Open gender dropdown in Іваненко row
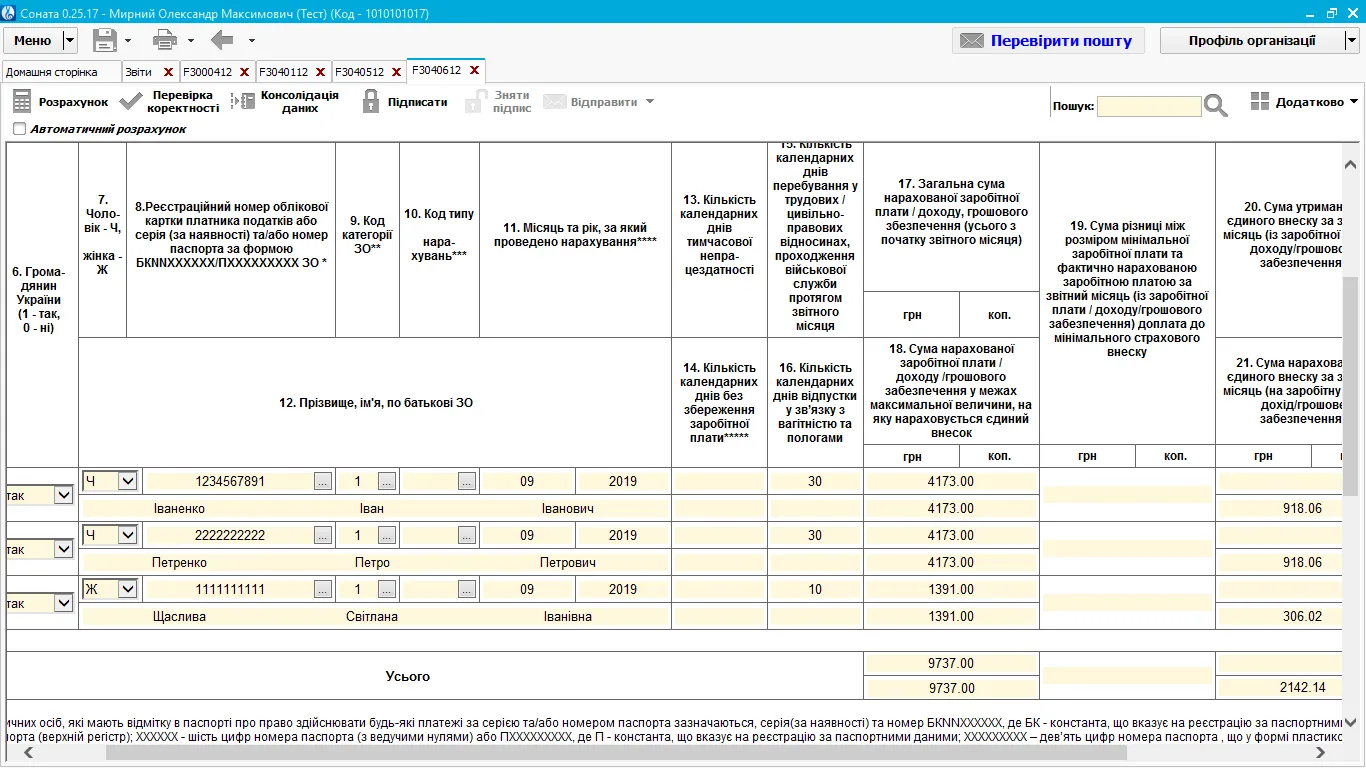The width and height of the screenshot is (1366, 768). click(x=127, y=481)
